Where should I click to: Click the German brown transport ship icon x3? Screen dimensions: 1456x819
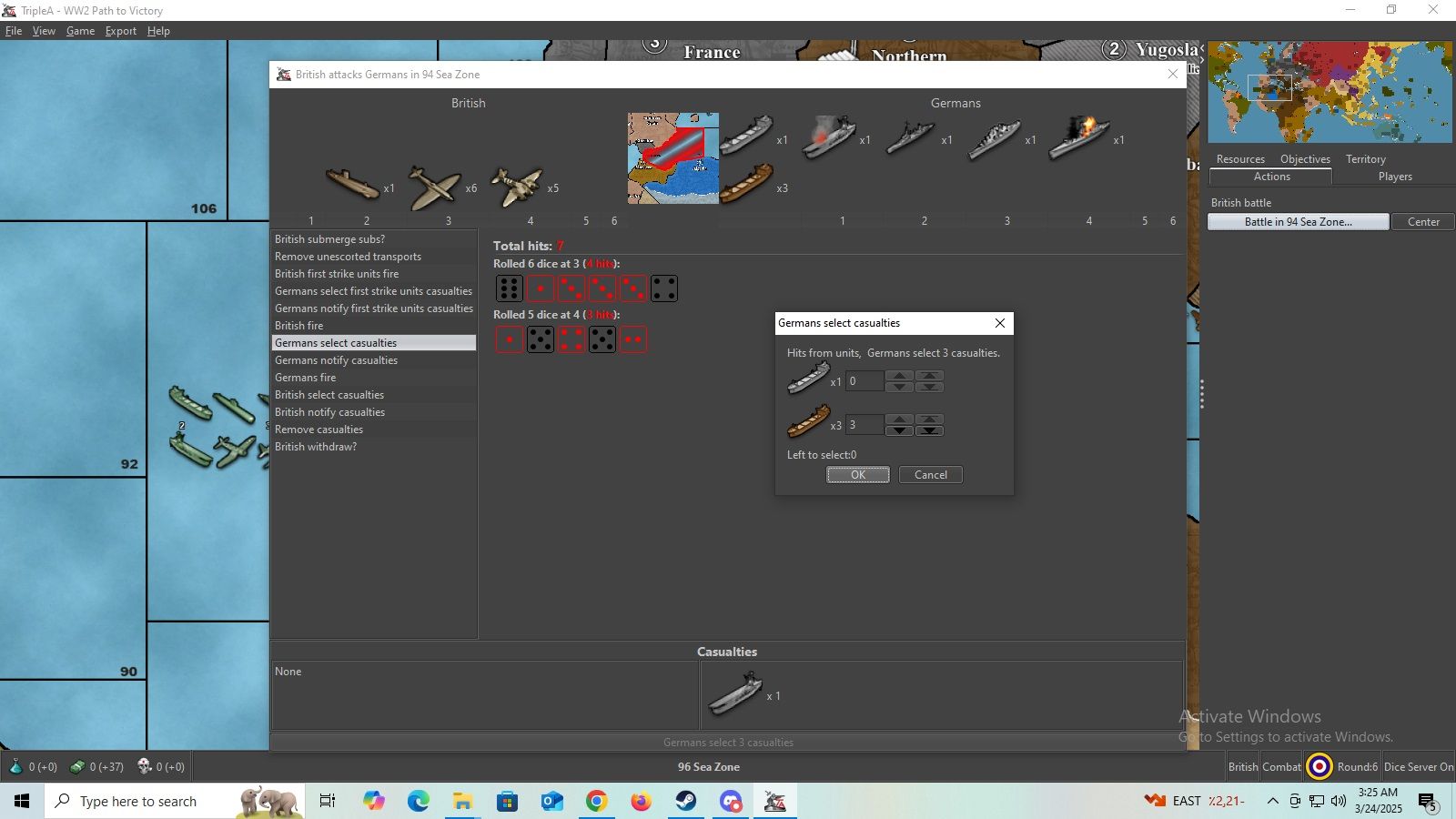746,184
